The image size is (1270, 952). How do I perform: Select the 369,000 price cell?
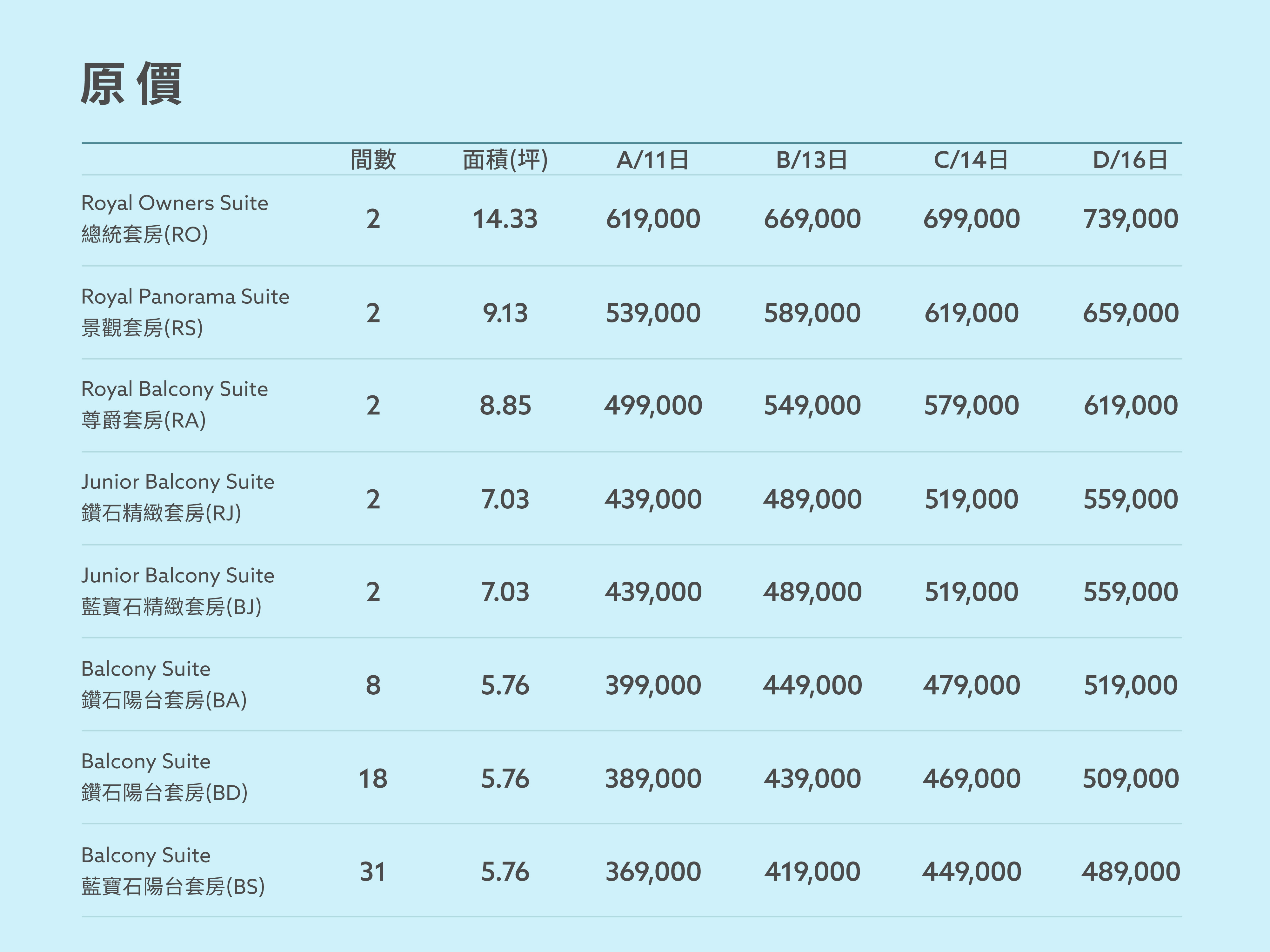[x=653, y=872]
